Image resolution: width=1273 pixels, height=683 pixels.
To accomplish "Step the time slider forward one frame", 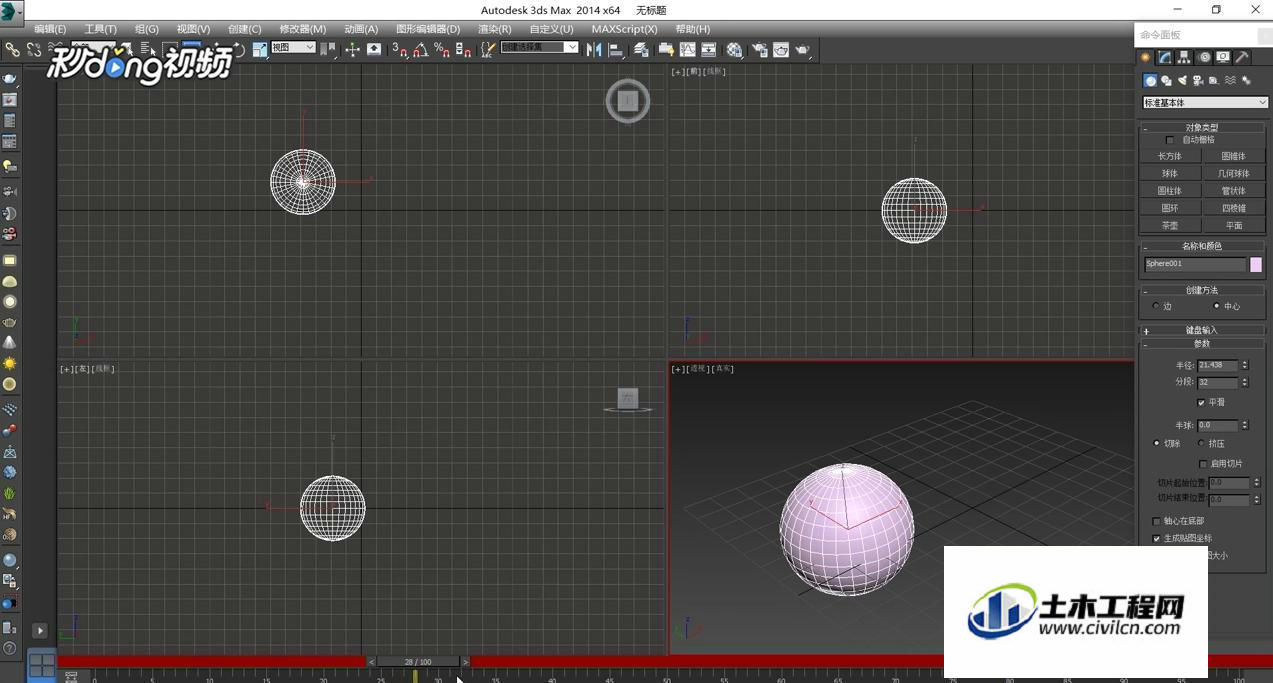I will (x=465, y=662).
